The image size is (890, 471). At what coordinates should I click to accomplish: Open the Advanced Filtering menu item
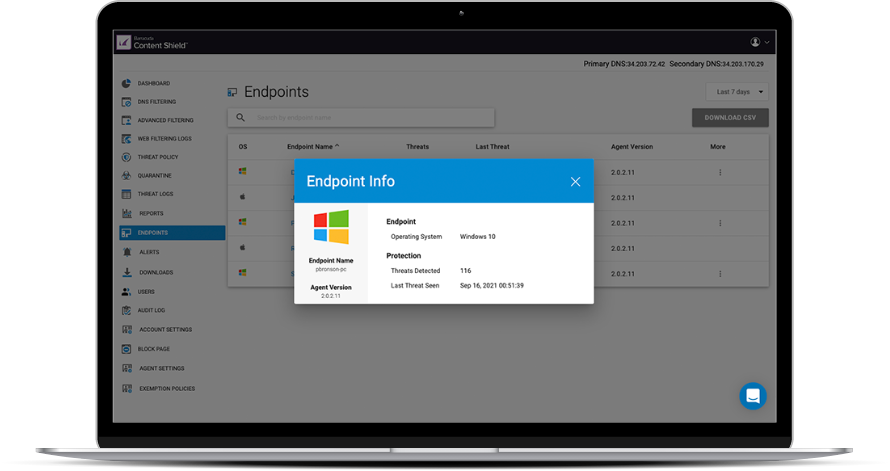coord(165,120)
